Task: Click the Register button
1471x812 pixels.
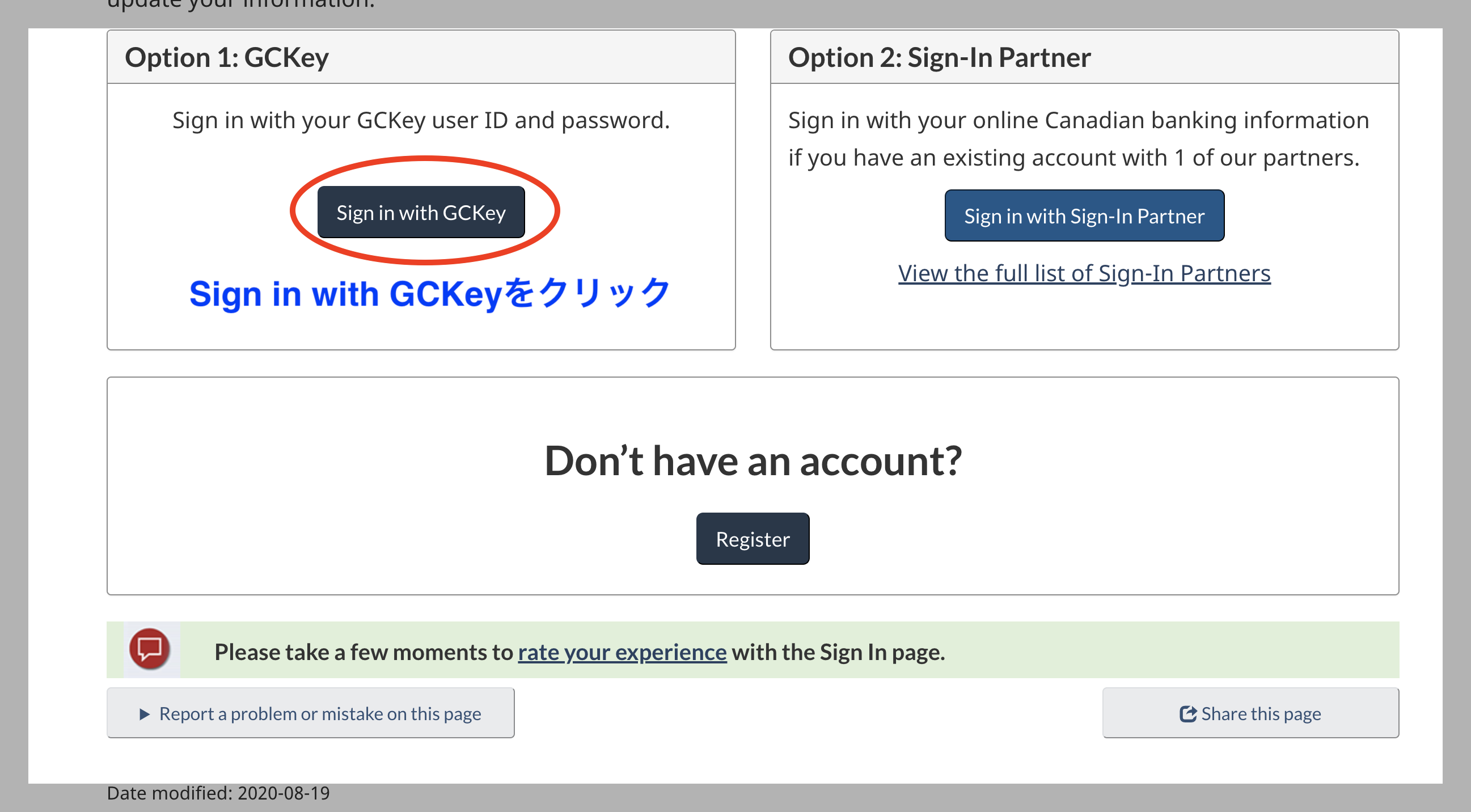Action: pyautogui.click(x=752, y=539)
